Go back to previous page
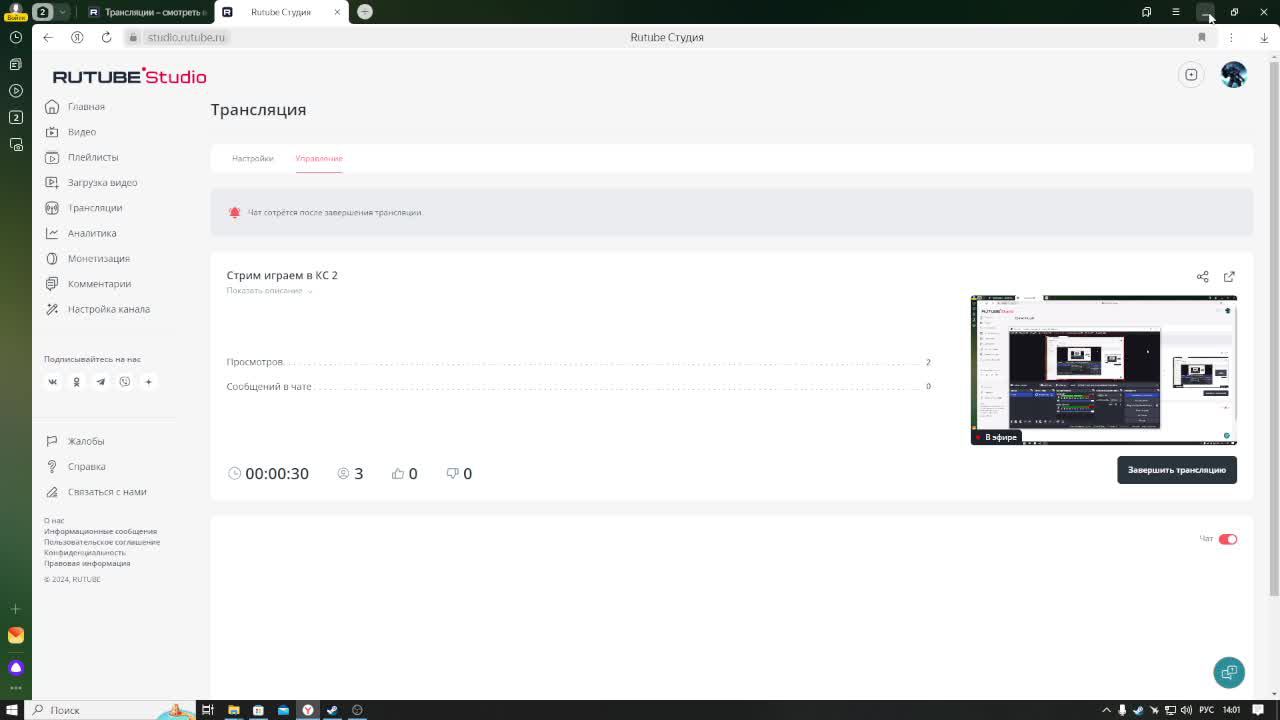 [48, 37]
